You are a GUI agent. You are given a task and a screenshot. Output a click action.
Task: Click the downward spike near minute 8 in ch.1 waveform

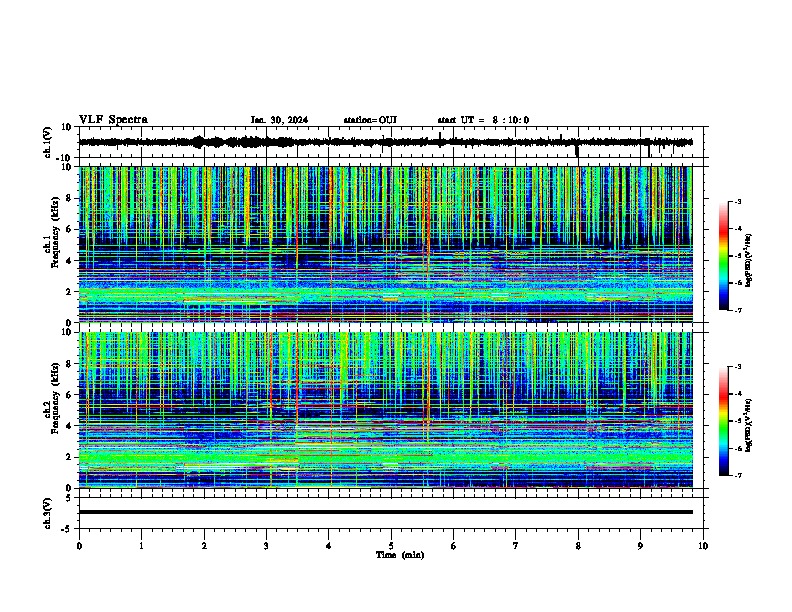(x=577, y=150)
